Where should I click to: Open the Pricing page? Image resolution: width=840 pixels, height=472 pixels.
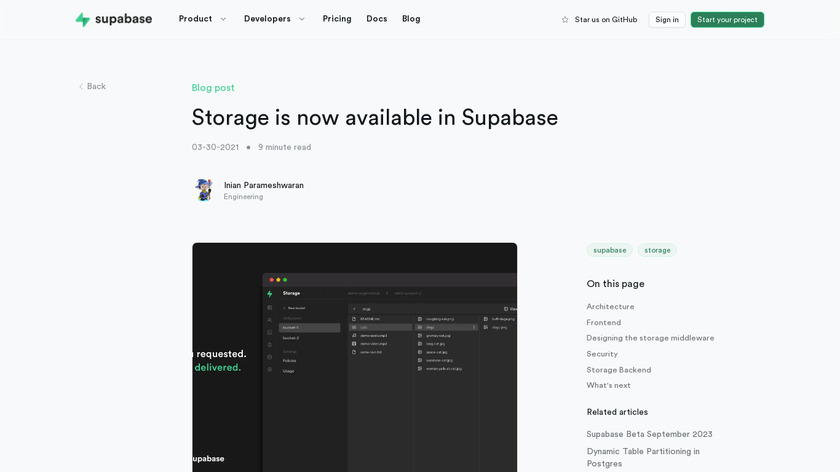tap(337, 19)
